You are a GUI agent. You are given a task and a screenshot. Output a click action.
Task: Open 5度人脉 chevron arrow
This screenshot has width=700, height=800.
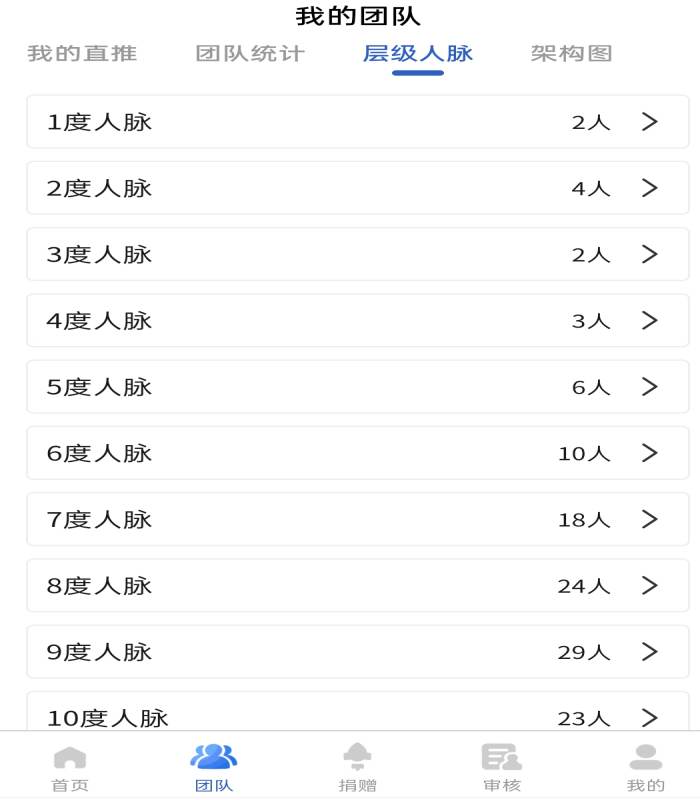pyautogui.click(x=650, y=387)
